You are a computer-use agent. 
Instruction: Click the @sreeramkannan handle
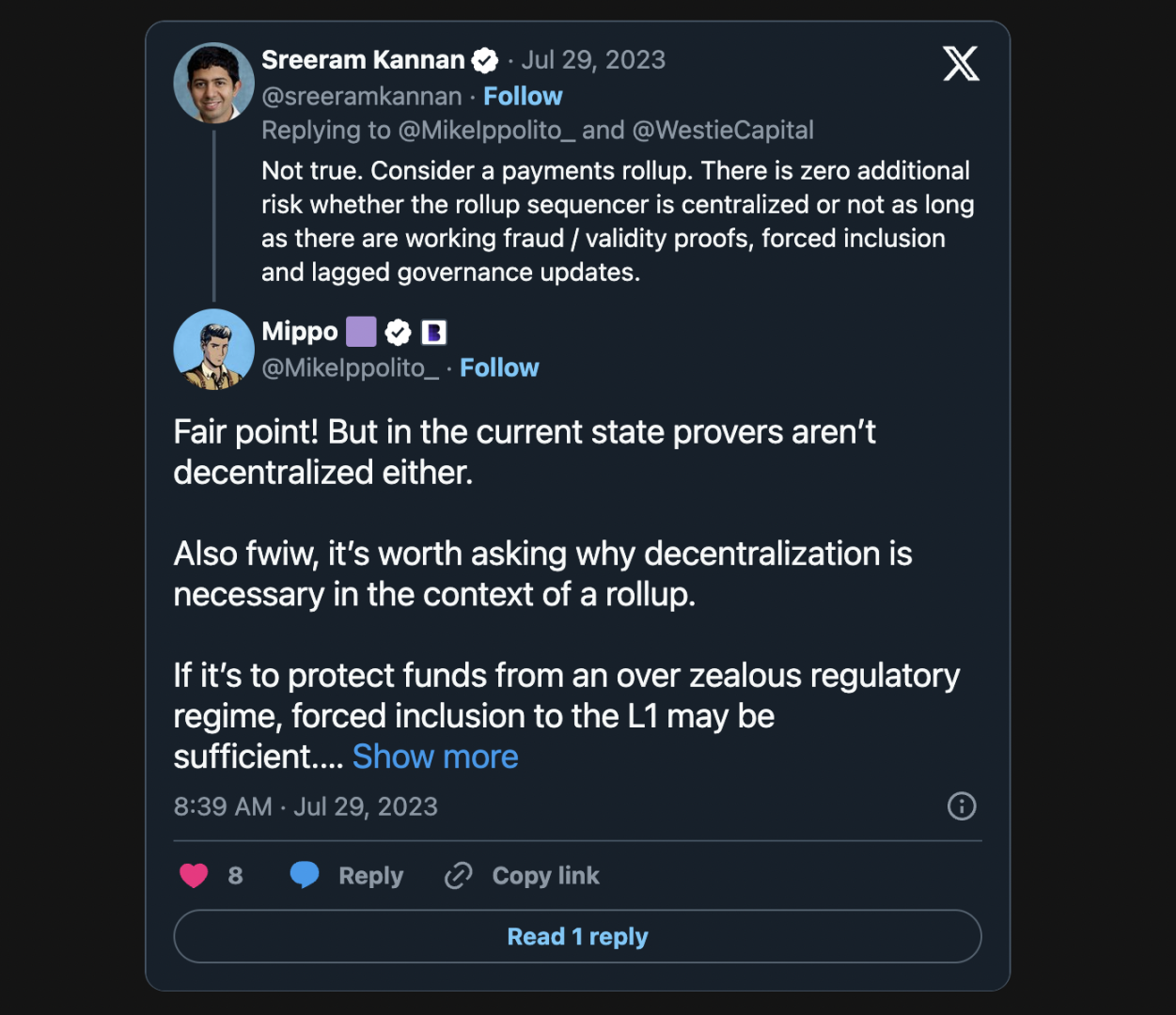point(362,97)
